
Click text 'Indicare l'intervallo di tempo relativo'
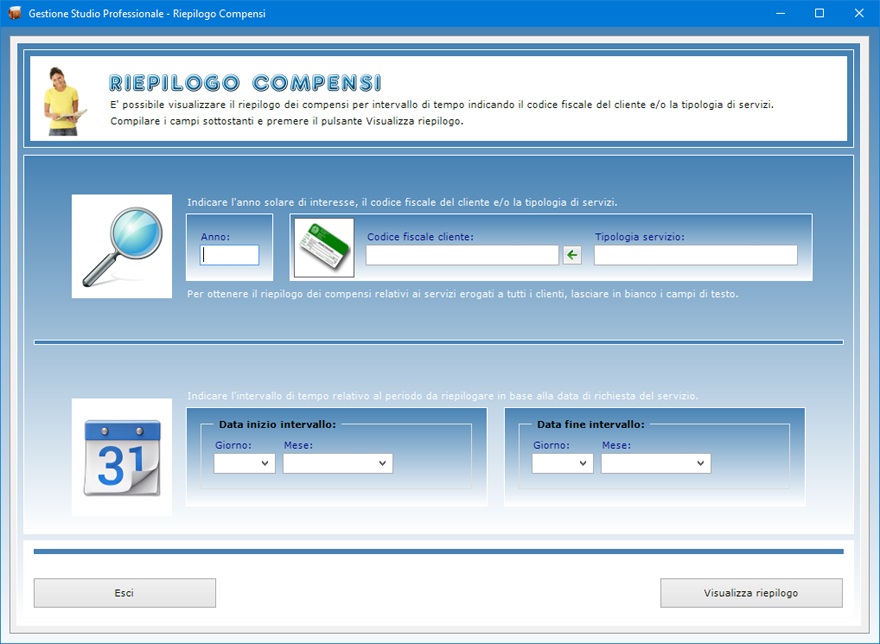[x=278, y=396]
